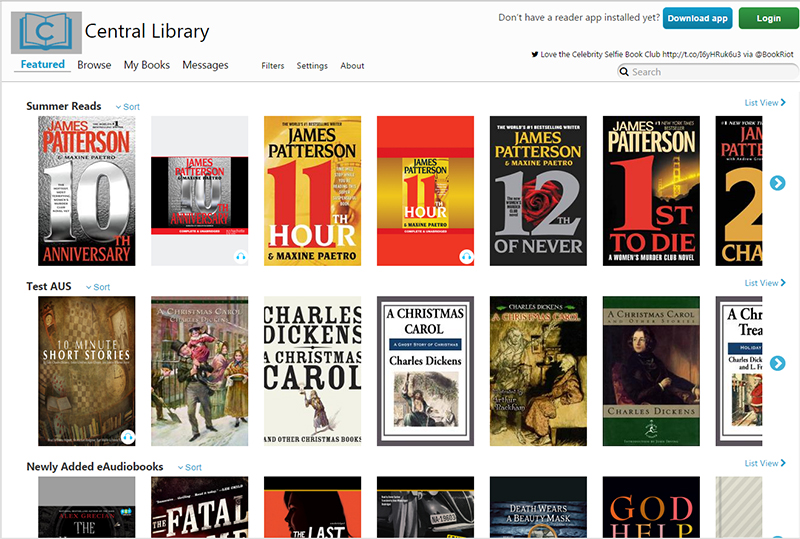Click the Summer Reads section heading
800x539 pixels.
pyautogui.click(x=64, y=106)
